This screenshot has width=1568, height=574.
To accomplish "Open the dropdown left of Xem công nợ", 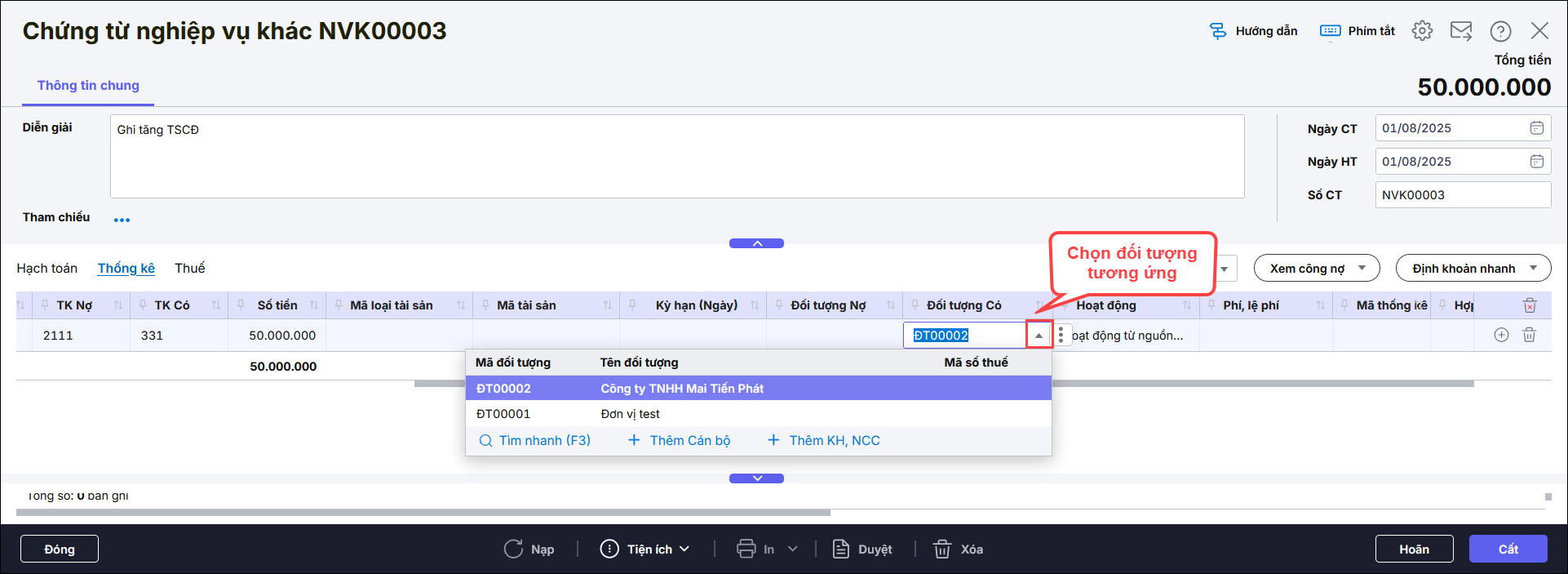I will 1225,269.
